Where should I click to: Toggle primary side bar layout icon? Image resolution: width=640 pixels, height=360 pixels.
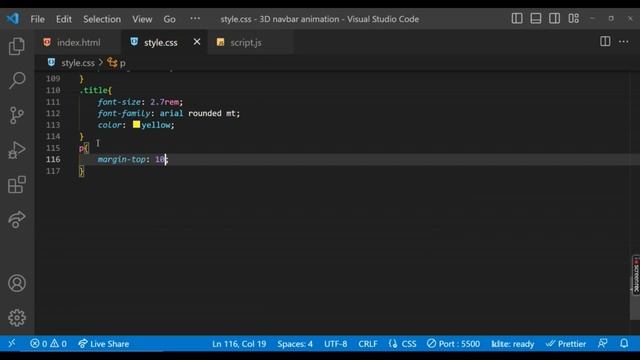(x=517, y=18)
